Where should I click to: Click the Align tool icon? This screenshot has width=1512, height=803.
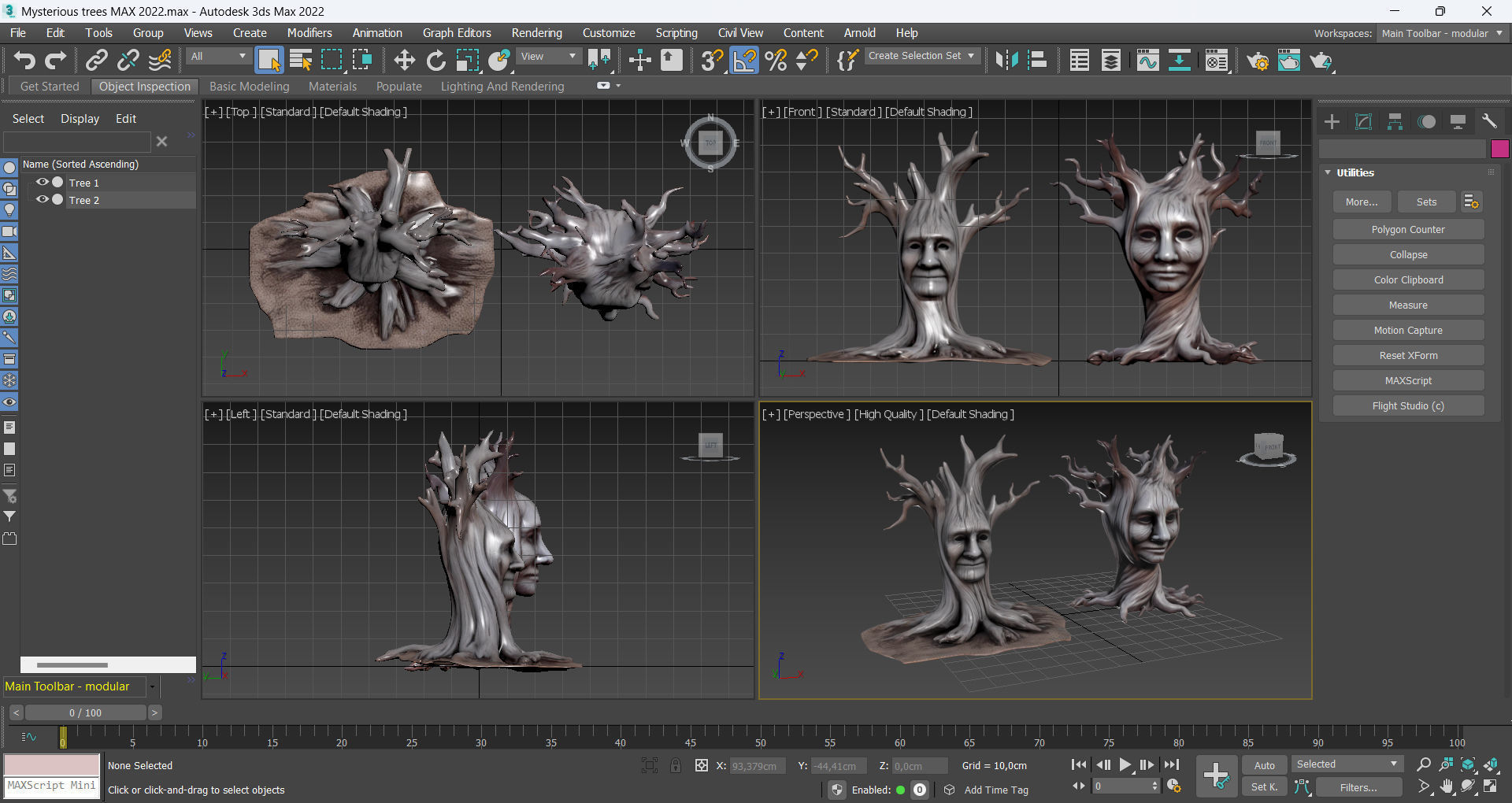pos(1038,60)
